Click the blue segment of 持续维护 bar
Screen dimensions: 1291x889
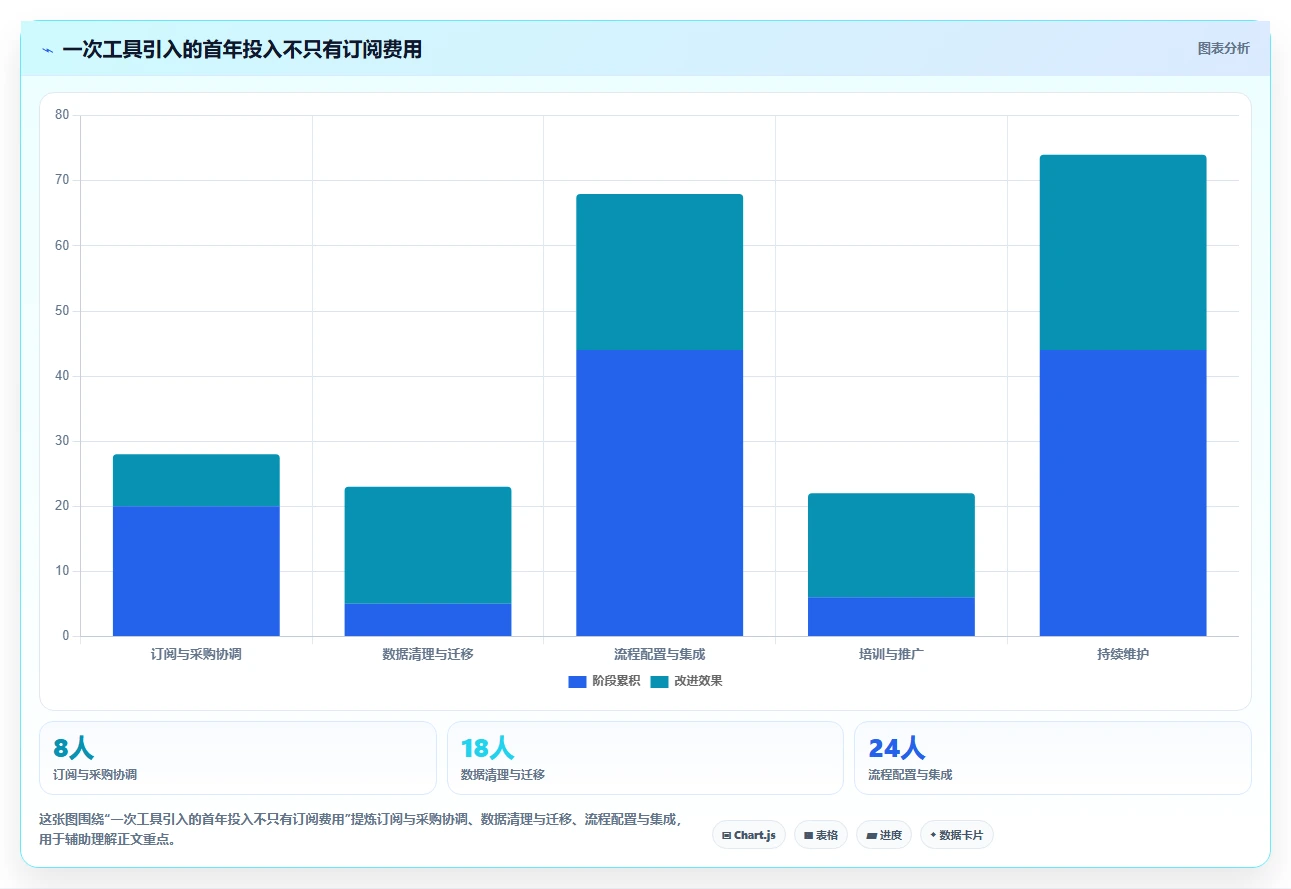[1123, 493]
